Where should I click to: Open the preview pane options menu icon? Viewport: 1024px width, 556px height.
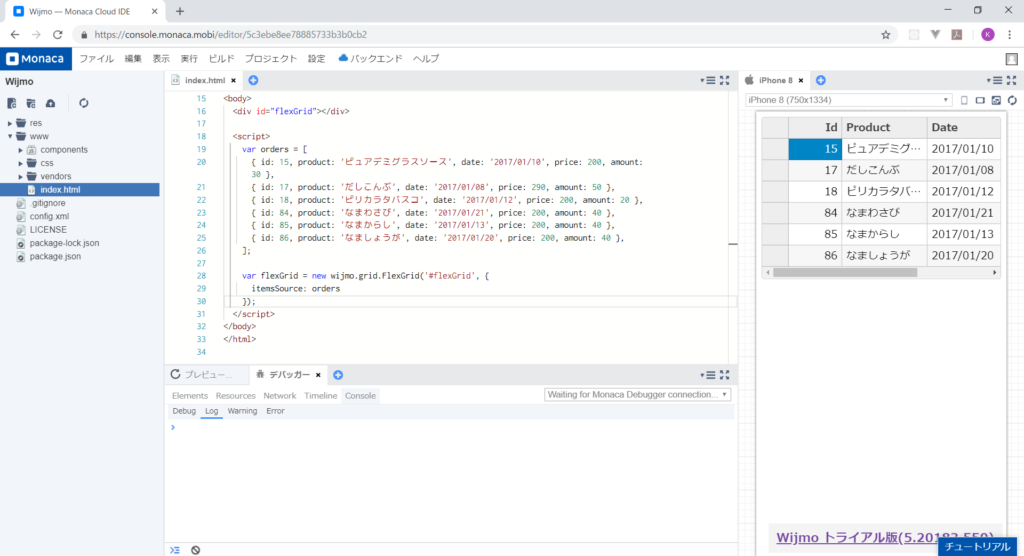[995, 80]
